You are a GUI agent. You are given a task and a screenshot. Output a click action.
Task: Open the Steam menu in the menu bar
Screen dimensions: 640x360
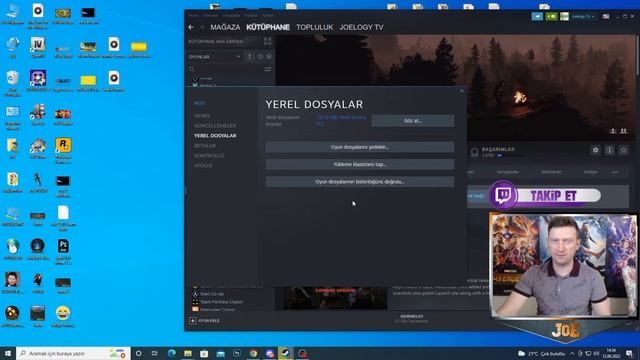[x=193, y=15]
